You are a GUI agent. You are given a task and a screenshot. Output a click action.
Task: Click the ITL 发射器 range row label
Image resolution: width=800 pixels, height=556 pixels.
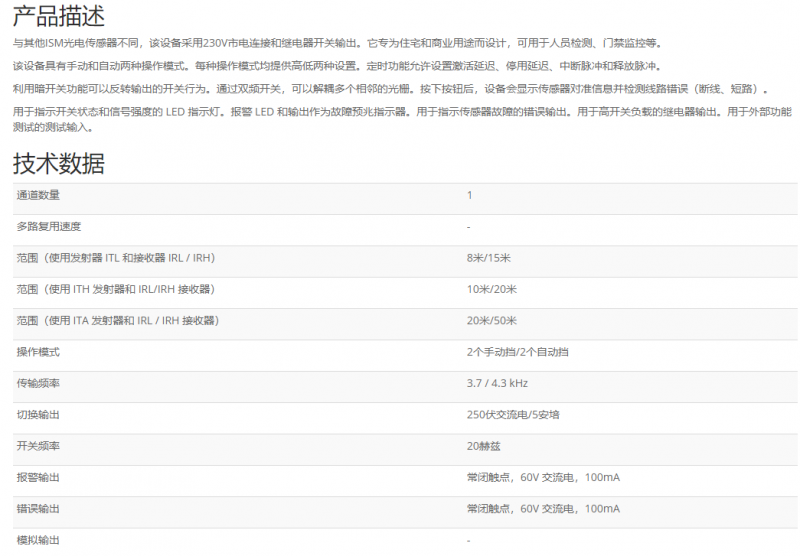tap(116, 258)
